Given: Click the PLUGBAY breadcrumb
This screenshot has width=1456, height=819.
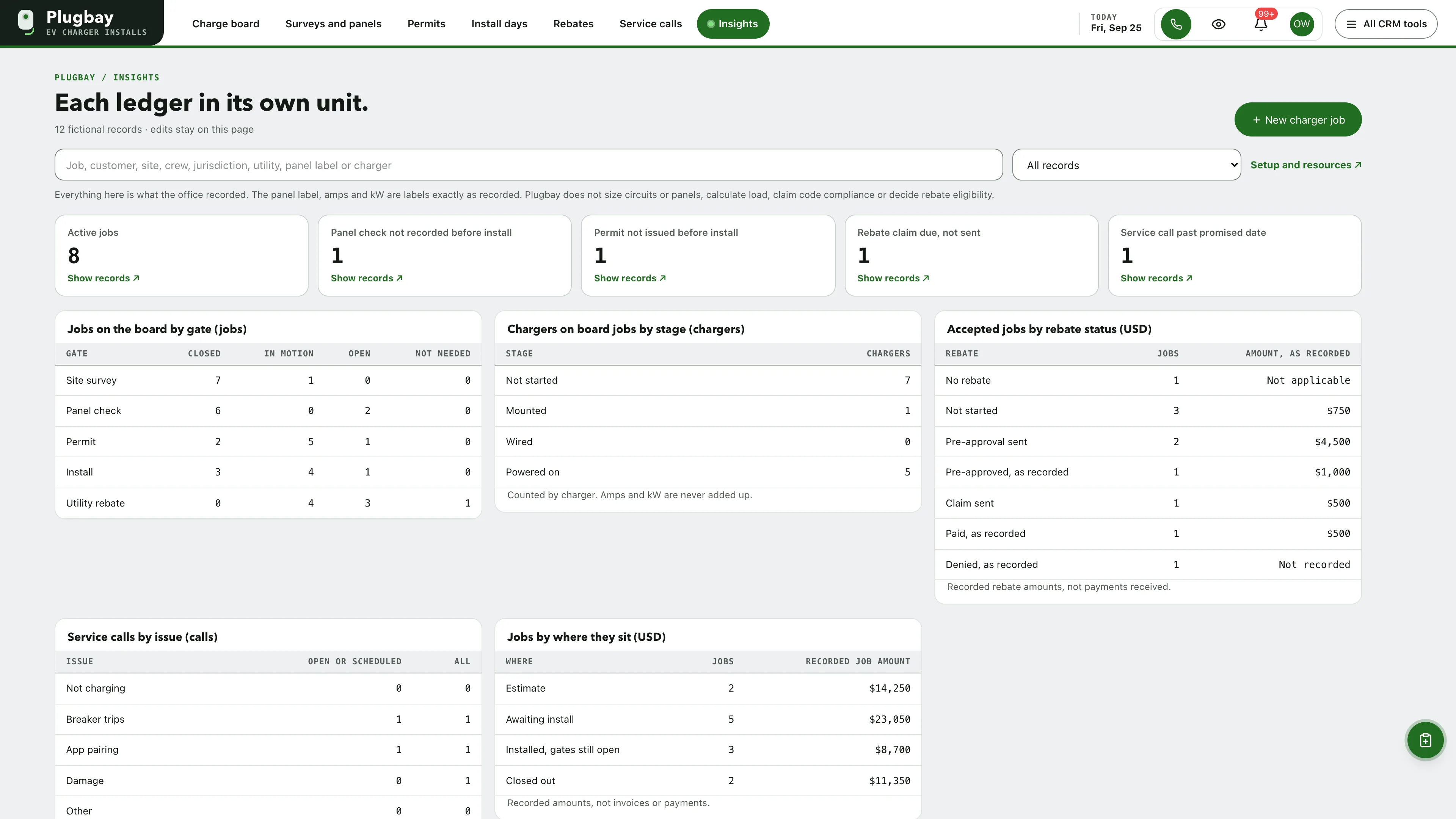Looking at the screenshot, I should pyautogui.click(x=75, y=77).
